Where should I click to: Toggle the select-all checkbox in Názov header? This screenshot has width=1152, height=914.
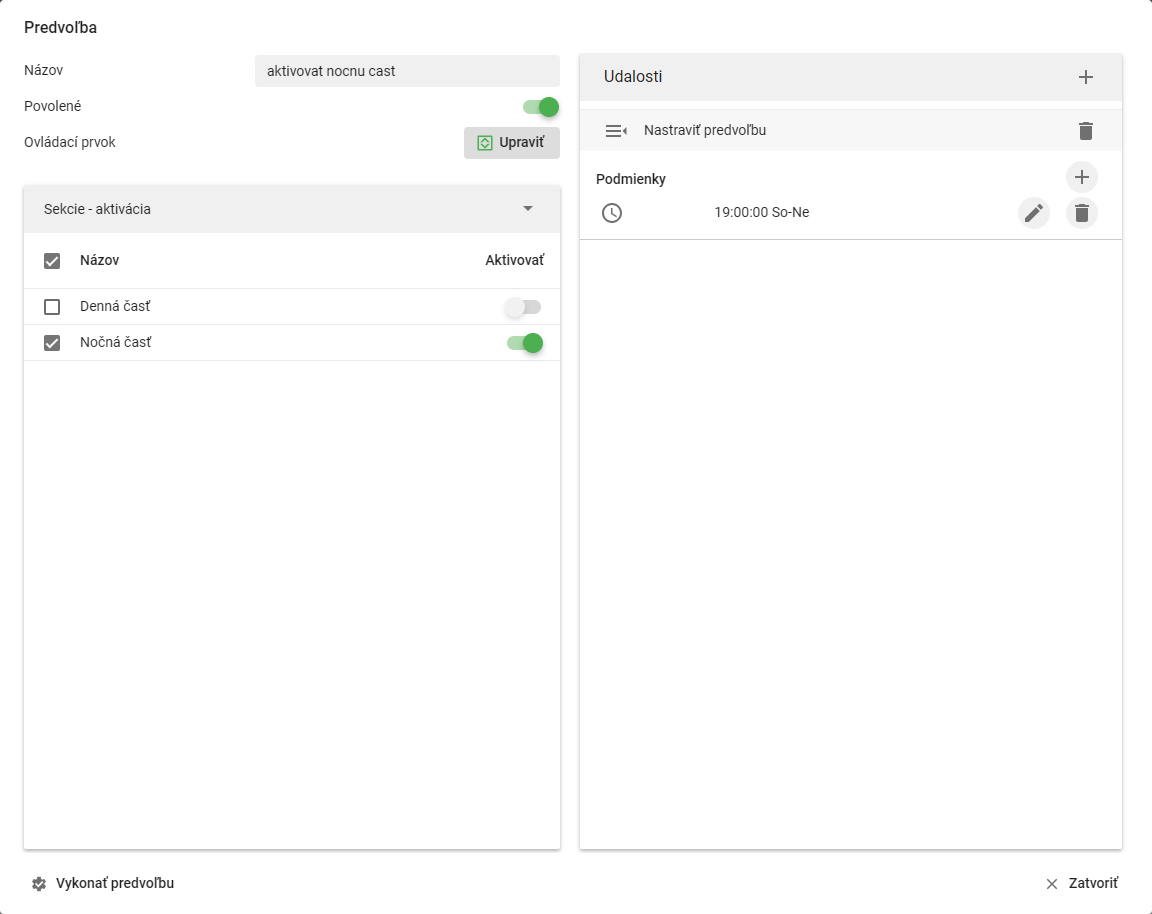click(x=52, y=261)
